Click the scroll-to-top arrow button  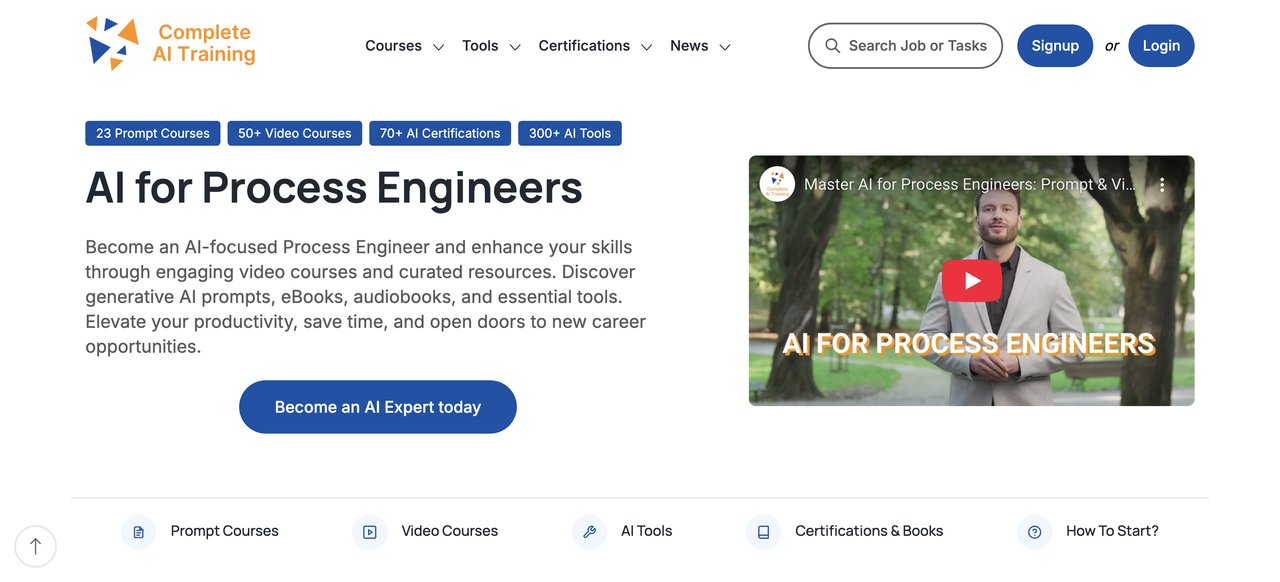tap(36, 546)
